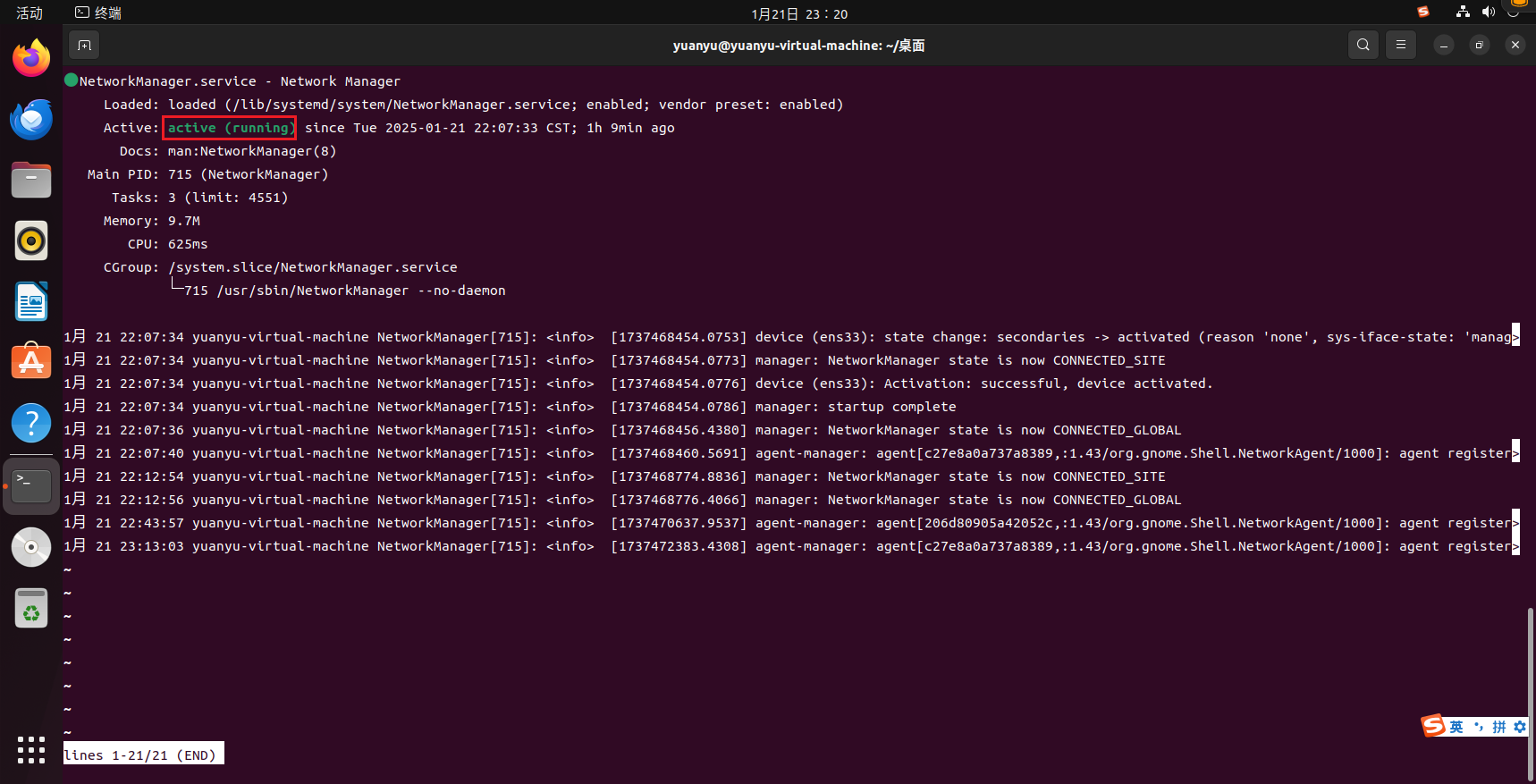
Task: Open the system status menu via volume icon
Action: (x=1488, y=13)
